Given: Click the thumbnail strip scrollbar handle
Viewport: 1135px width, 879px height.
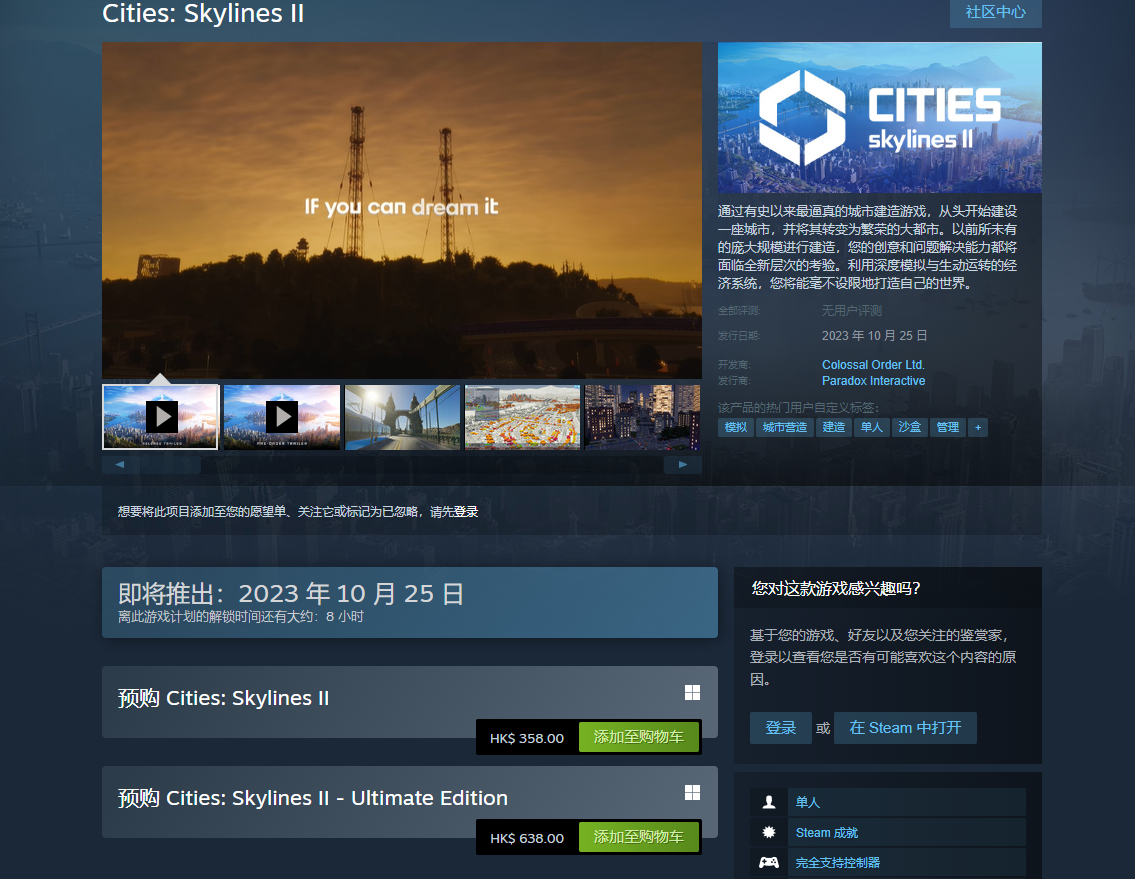Looking at the screenshot, I should pos(170,465).
